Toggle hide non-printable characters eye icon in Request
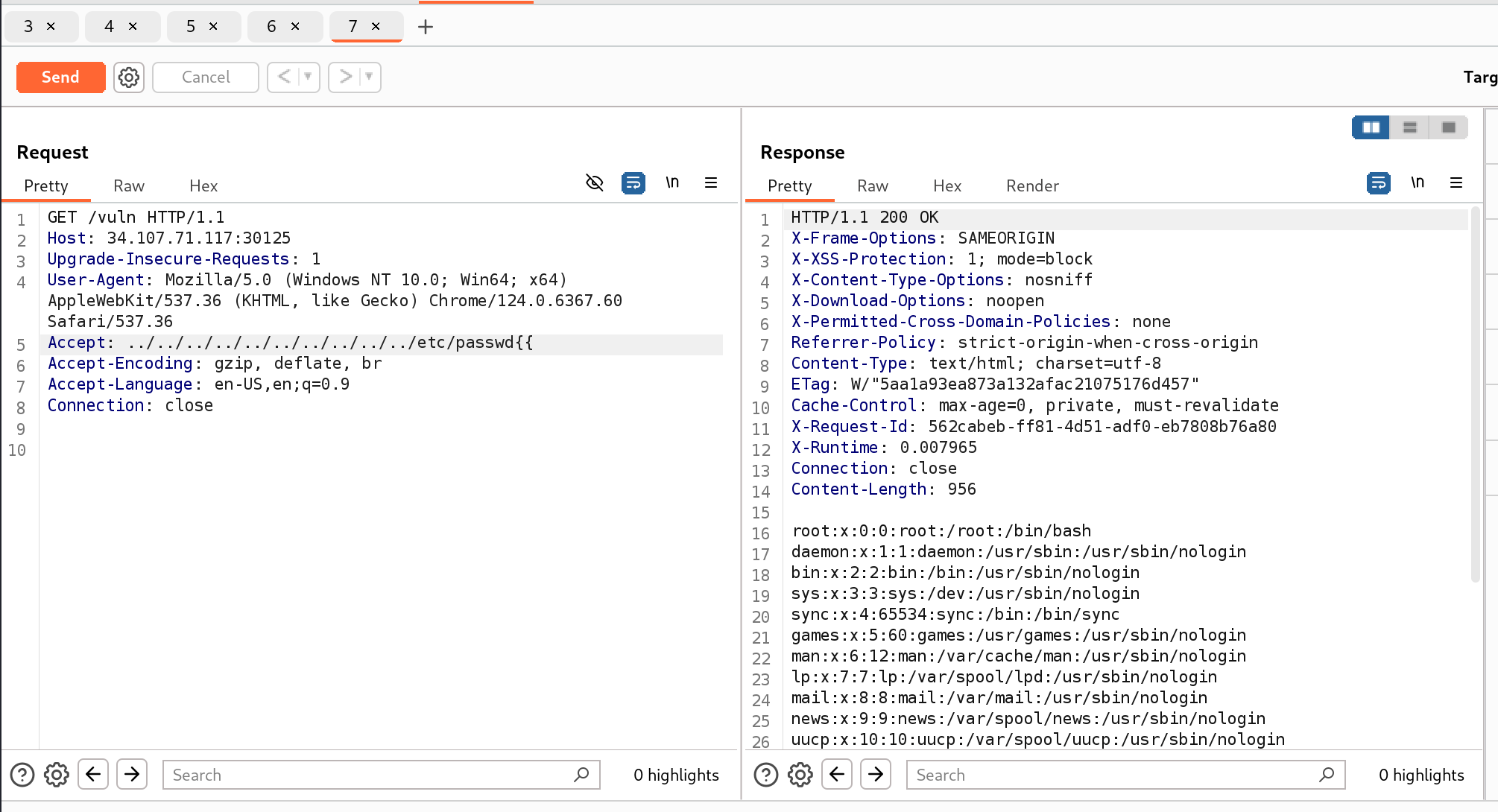The height and width of the screenshot is (812, 1498). pyautogui.click(x=594, y=183)
